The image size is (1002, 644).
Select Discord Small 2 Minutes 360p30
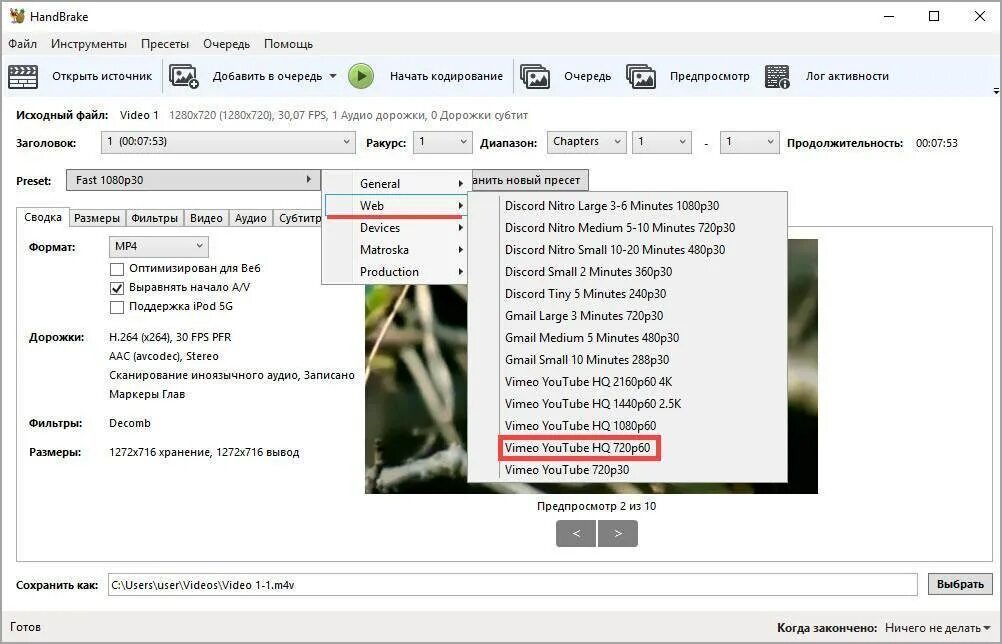(x=628, y=272)
